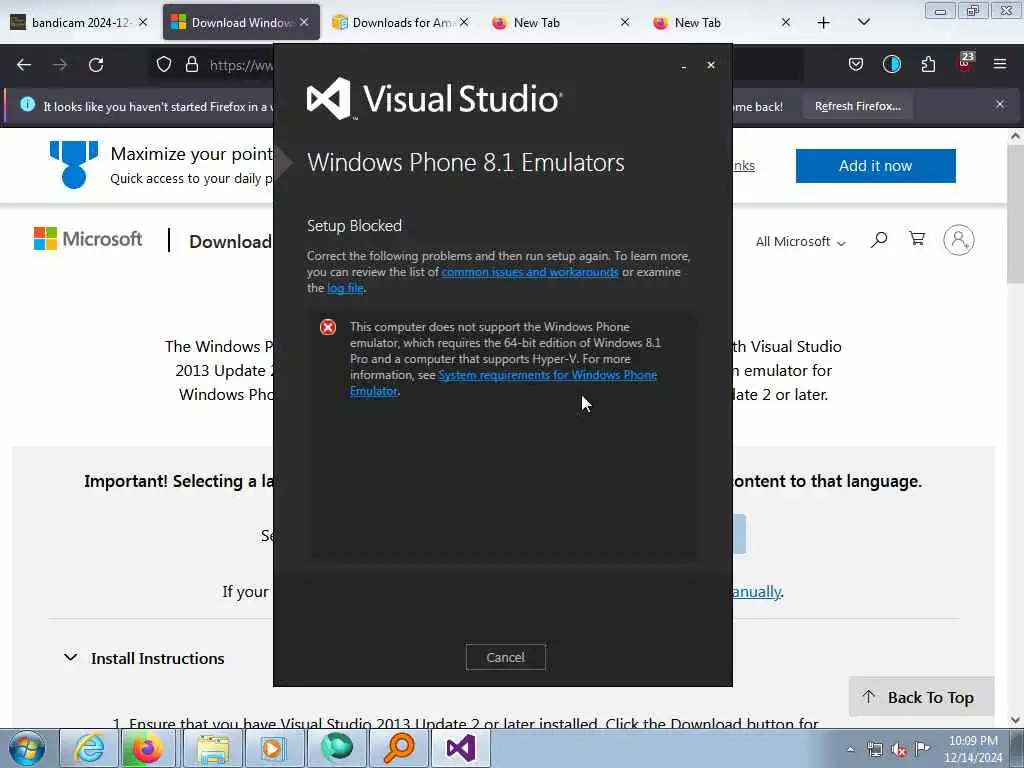Click the webpage search magnifier icon

(x=879, y=240)
